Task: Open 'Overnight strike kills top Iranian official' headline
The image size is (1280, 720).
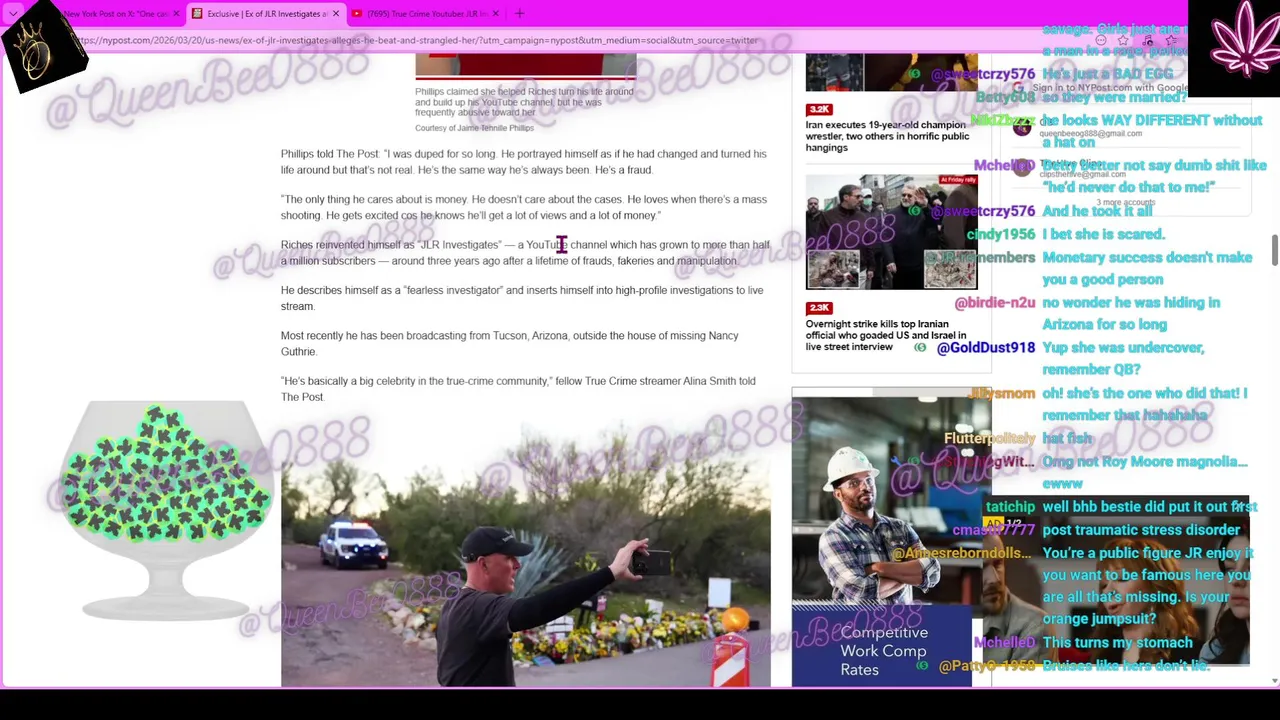Action: (886, 335)
